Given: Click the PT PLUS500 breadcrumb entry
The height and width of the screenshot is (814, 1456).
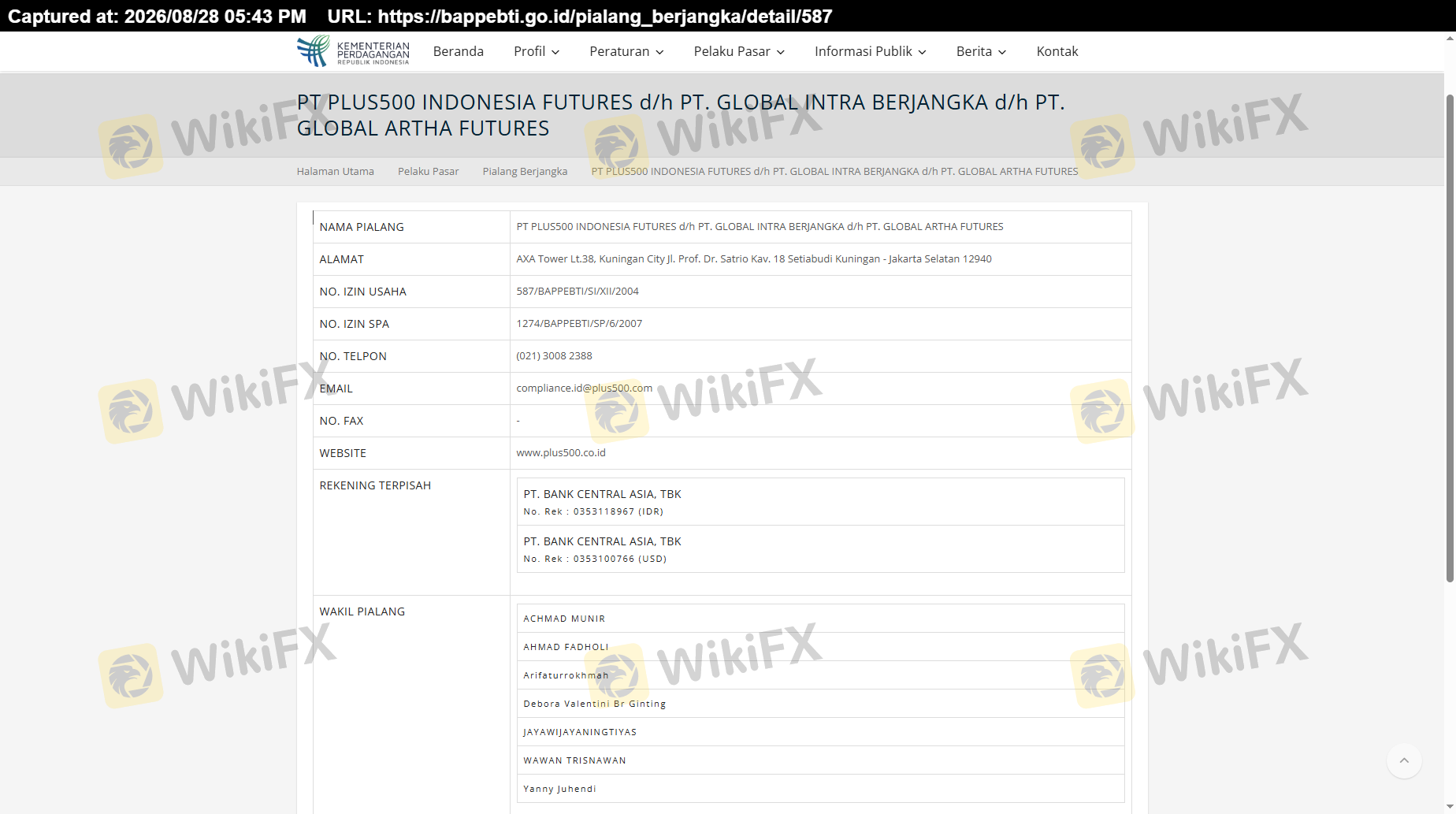Looking at the screenshot, I should pos(834,171).
